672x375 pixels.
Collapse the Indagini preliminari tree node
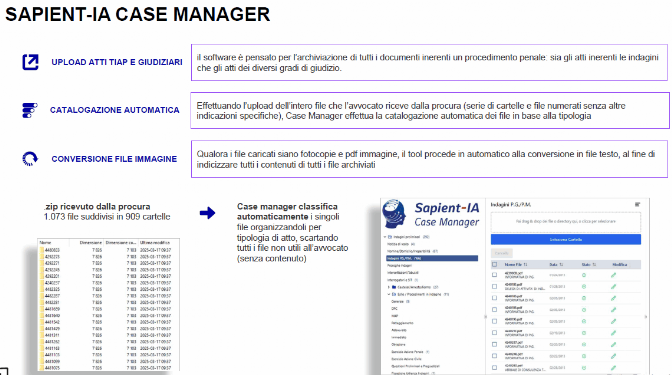[385, 237]
